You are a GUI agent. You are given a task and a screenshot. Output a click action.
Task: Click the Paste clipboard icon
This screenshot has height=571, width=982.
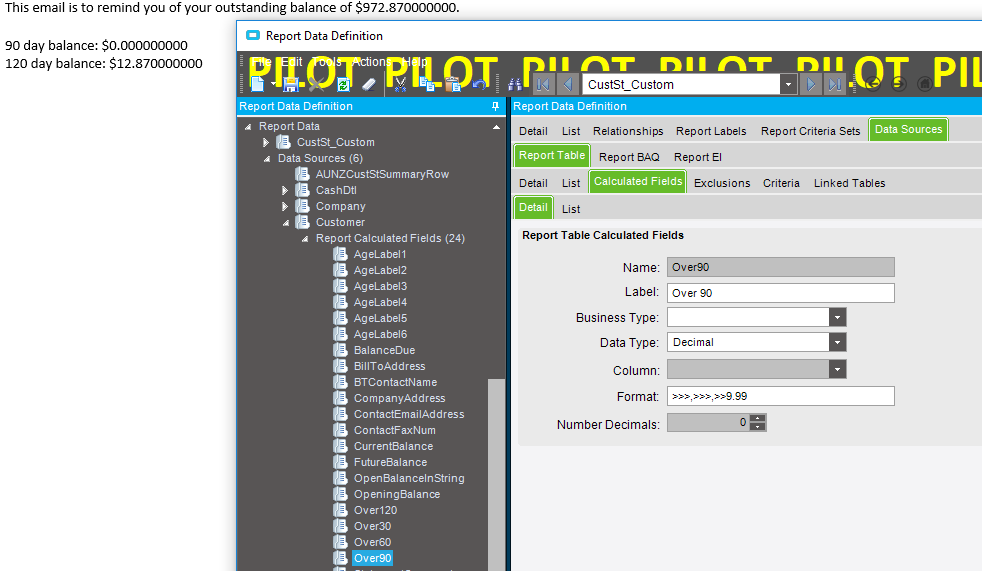click(x=453, y=84)
